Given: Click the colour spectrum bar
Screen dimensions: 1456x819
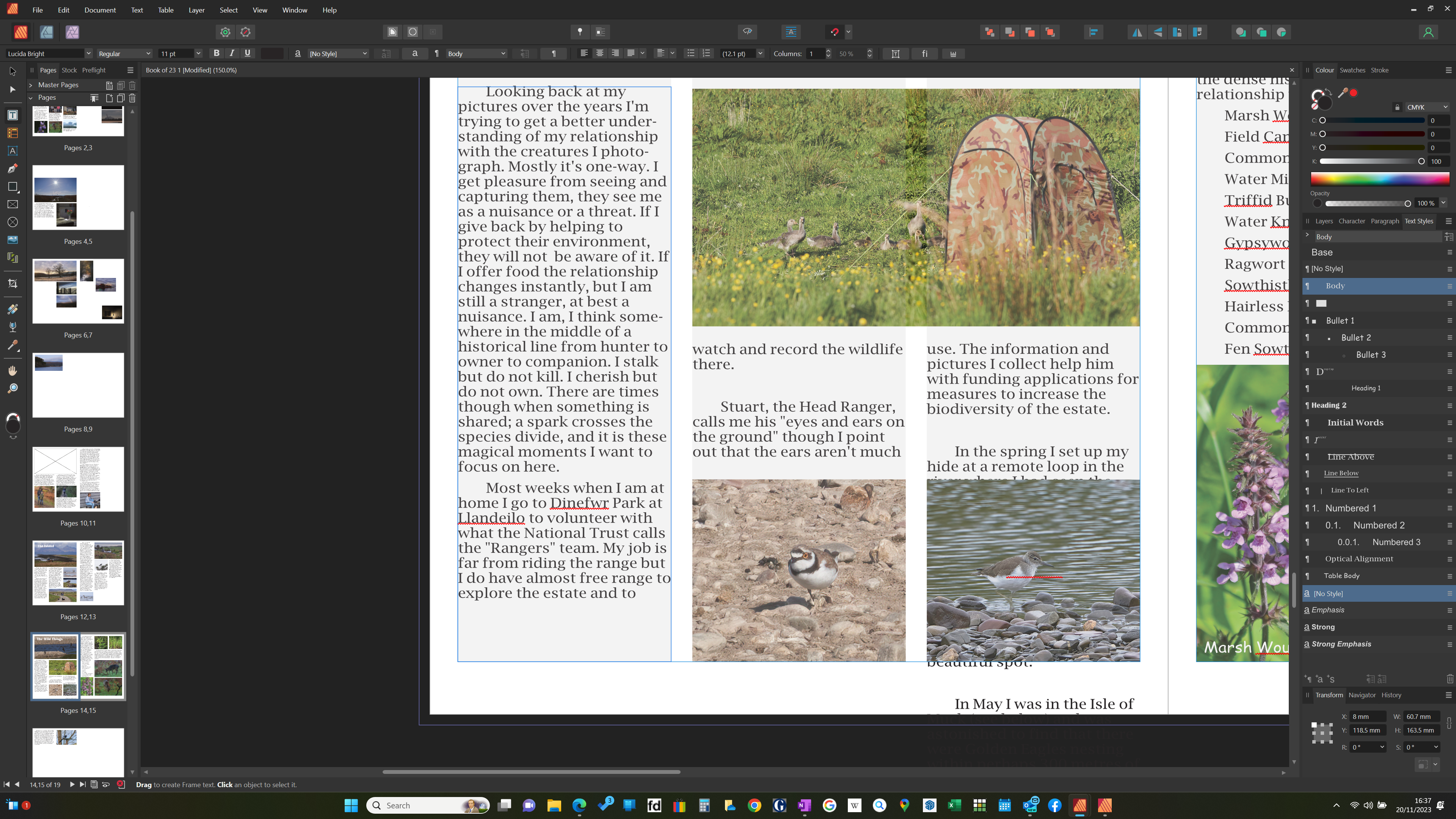Looking at the screenshot, I should 1379,179.
